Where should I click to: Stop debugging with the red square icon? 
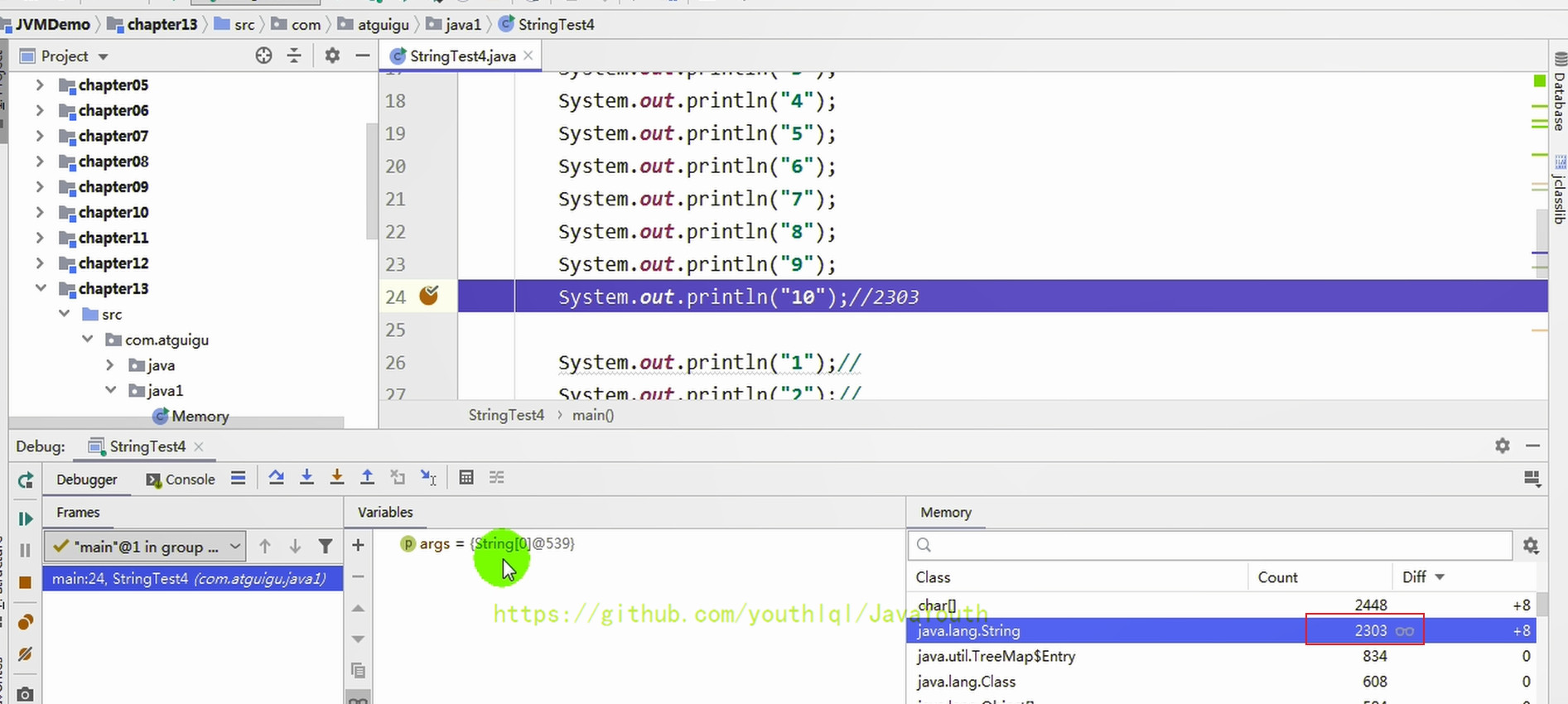click(x=25, y=582)
